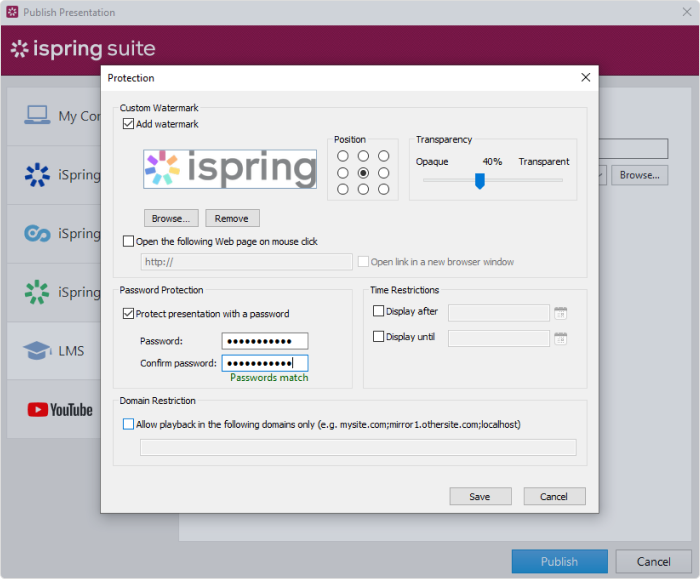Select top-center watermark position
700x579 pixels.
pyautogui.click(x=363, y=156)
